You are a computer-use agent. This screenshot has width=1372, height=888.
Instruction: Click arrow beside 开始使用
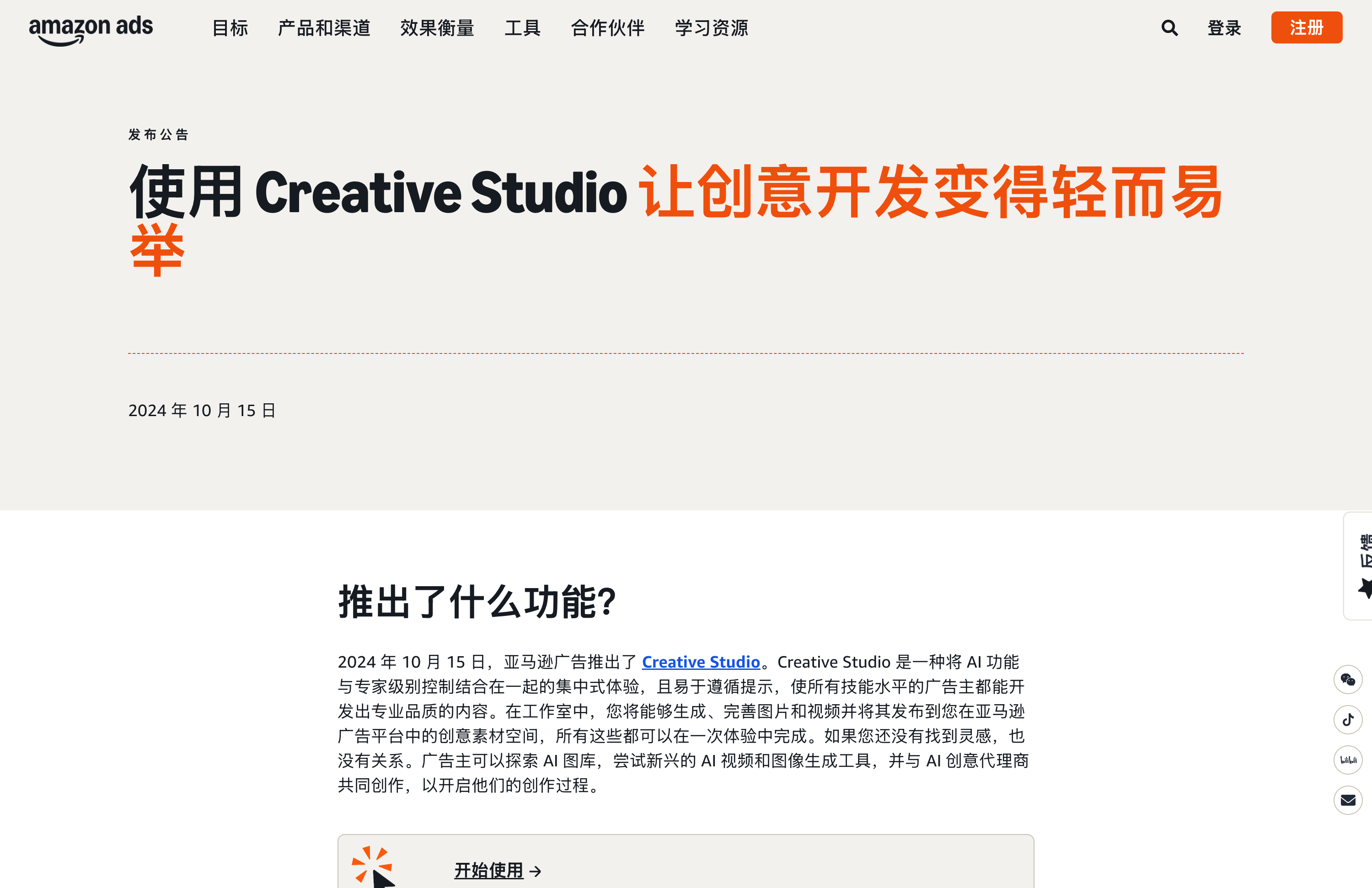(x=536, y=871)
